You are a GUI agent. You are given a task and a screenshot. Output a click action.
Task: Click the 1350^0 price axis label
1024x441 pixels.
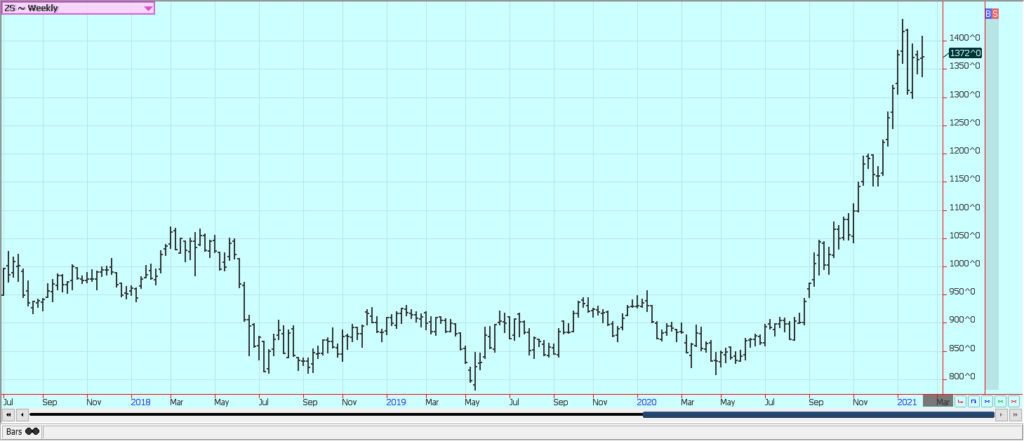[965, 66]
